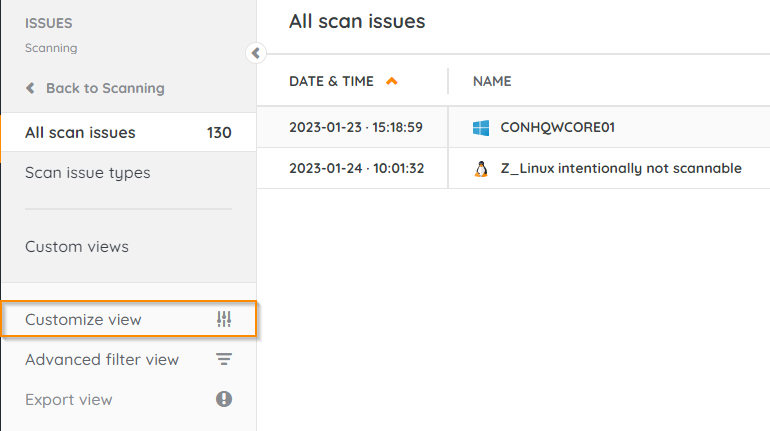Select the Export view option

tap(68, 400)
